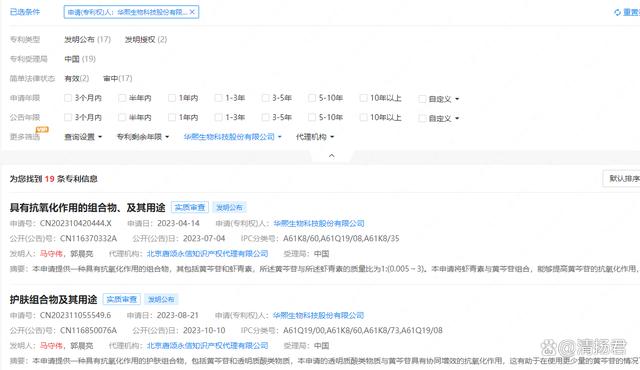Check 3个月内 under 申请年限
The width and height of the screenshot is (640, 370).
coord(68,98)
